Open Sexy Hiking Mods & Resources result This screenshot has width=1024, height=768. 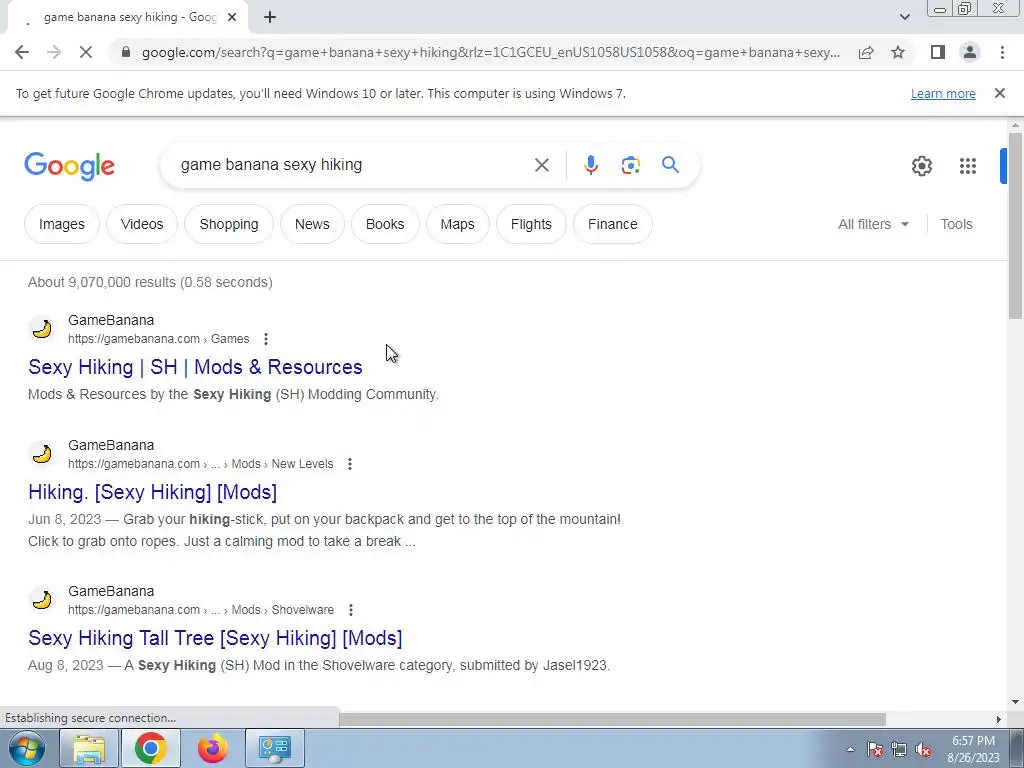point(195,367)
